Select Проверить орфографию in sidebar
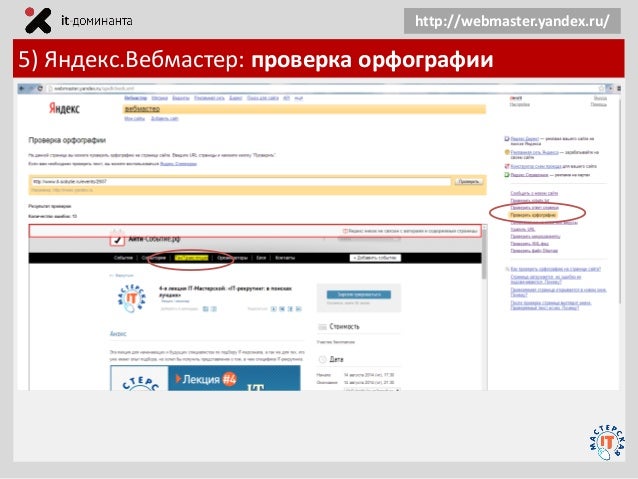638x479 pixels. 533,214
